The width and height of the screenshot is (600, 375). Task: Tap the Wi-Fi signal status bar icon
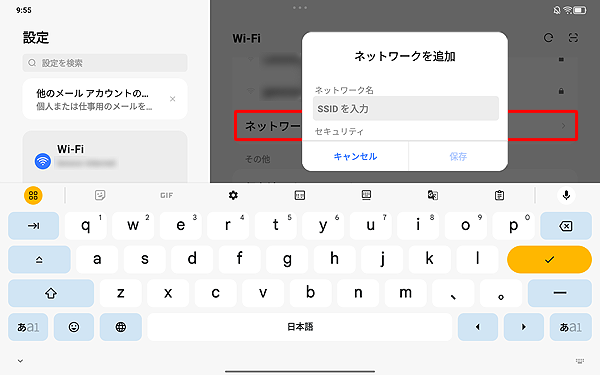[567, 10]
